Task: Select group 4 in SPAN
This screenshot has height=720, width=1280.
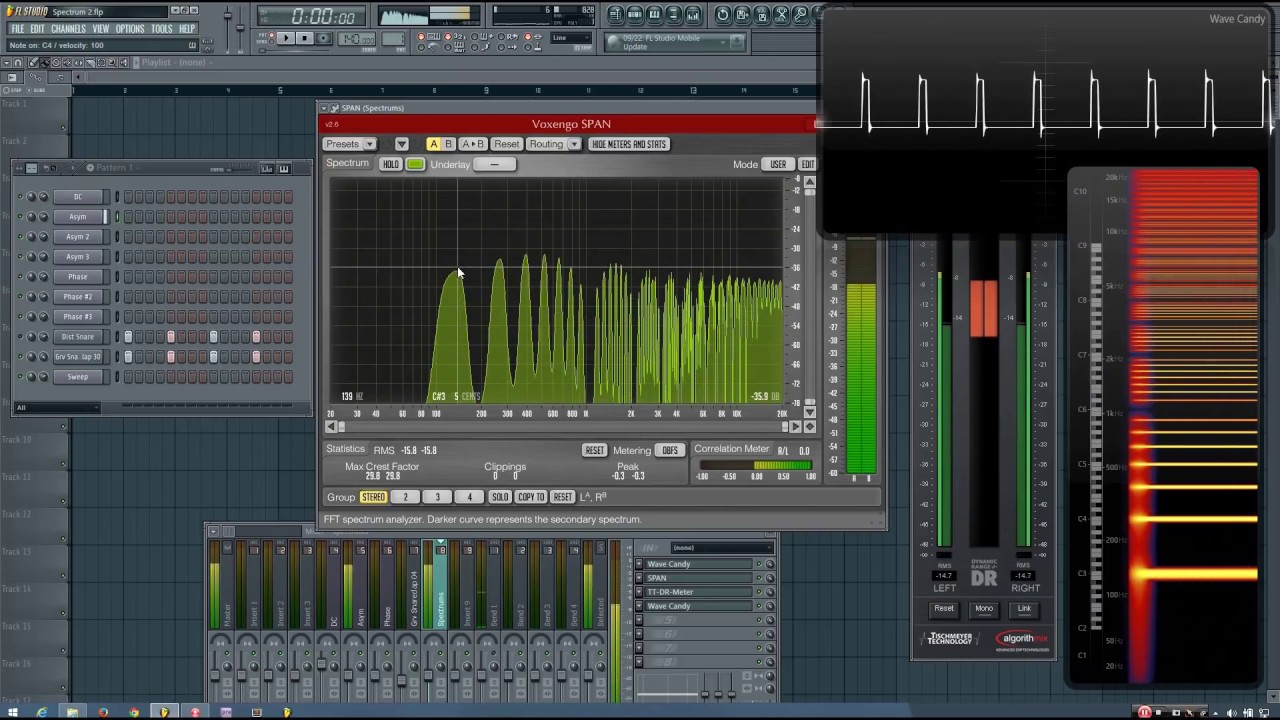Action: 469,497
